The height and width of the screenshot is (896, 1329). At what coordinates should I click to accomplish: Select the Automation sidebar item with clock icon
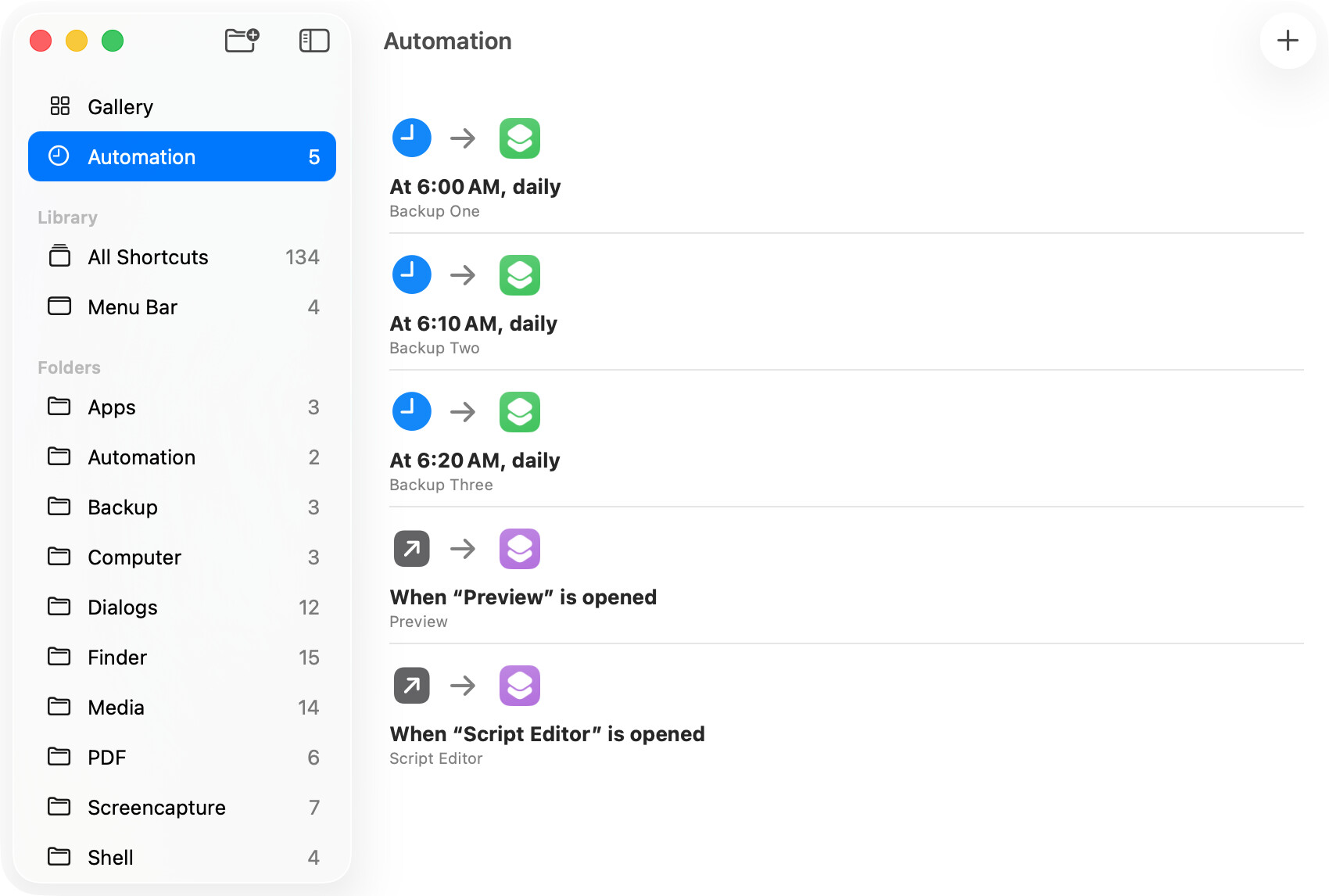[182, 156]
